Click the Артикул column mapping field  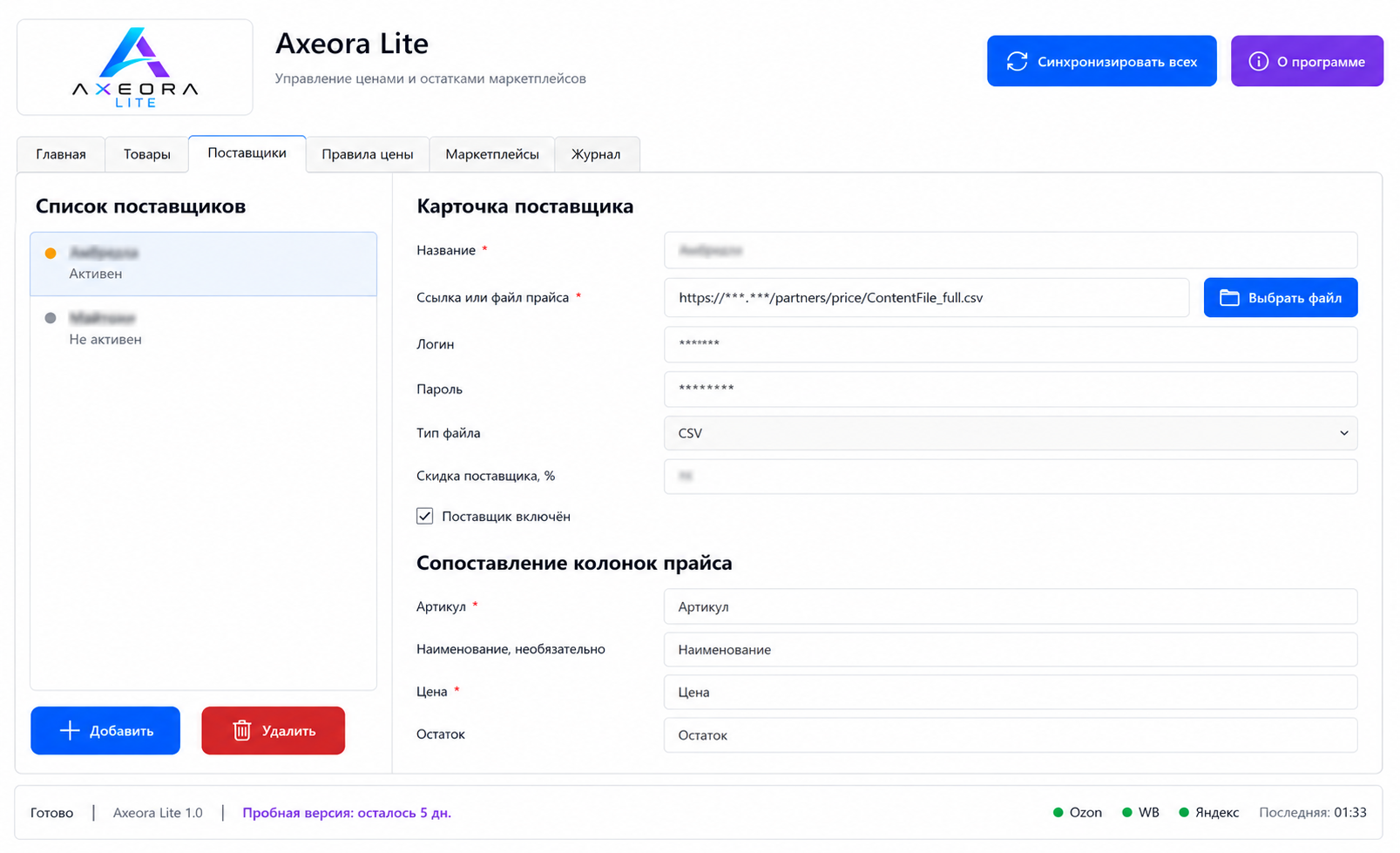(1011, 606)
